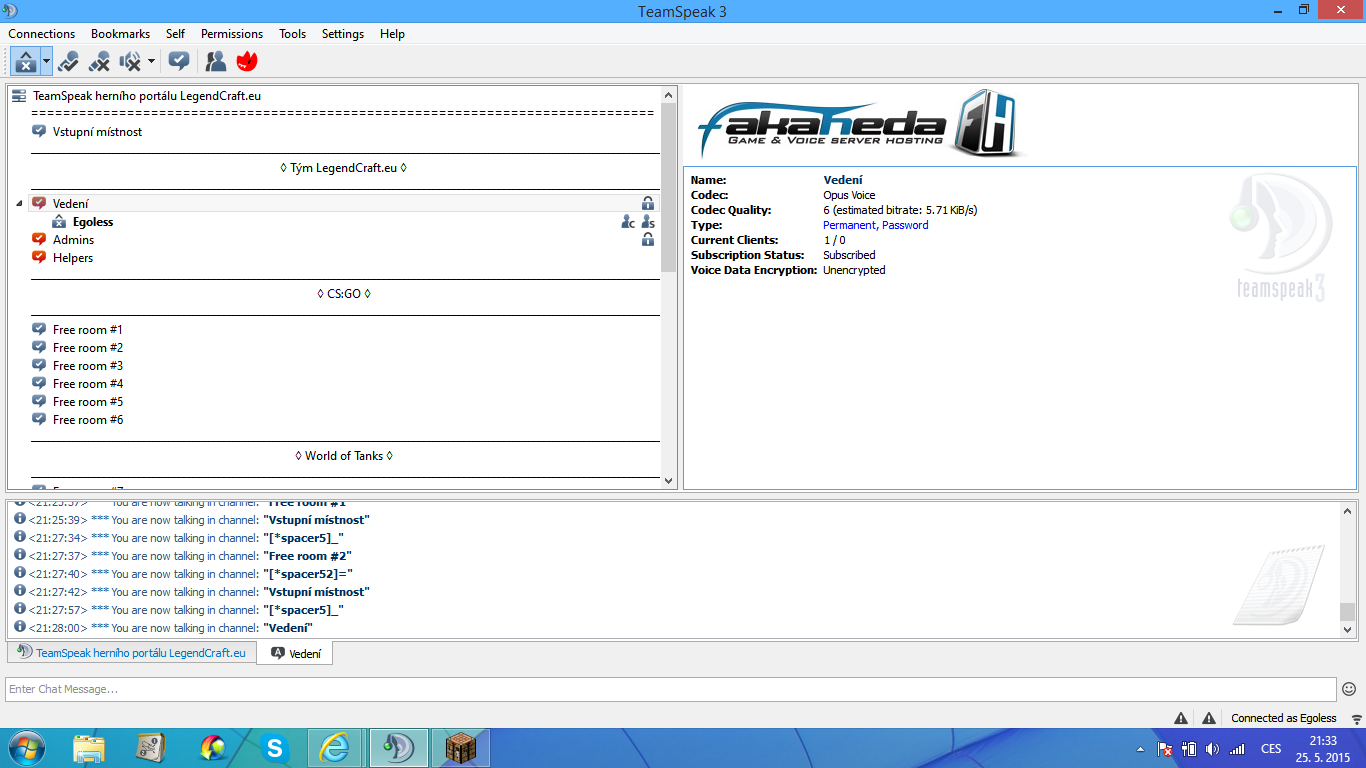Click the red devil mask toolbar icon
The width and height of the screenshot is (1366, 768).
point(247,62)
